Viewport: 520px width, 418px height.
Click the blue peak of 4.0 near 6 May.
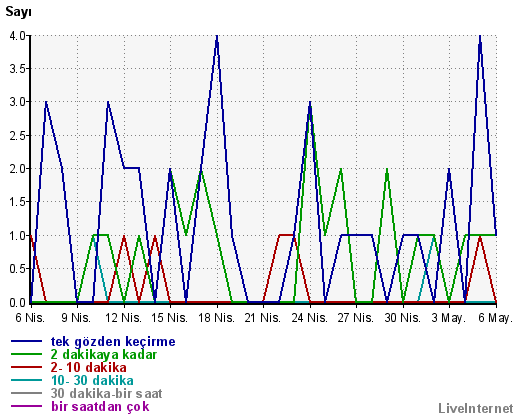(x=480, y=37)
